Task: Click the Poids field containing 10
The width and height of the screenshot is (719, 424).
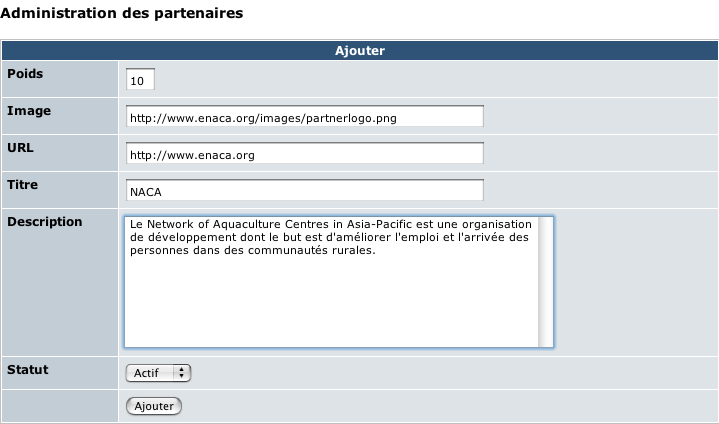Action: 140,79
